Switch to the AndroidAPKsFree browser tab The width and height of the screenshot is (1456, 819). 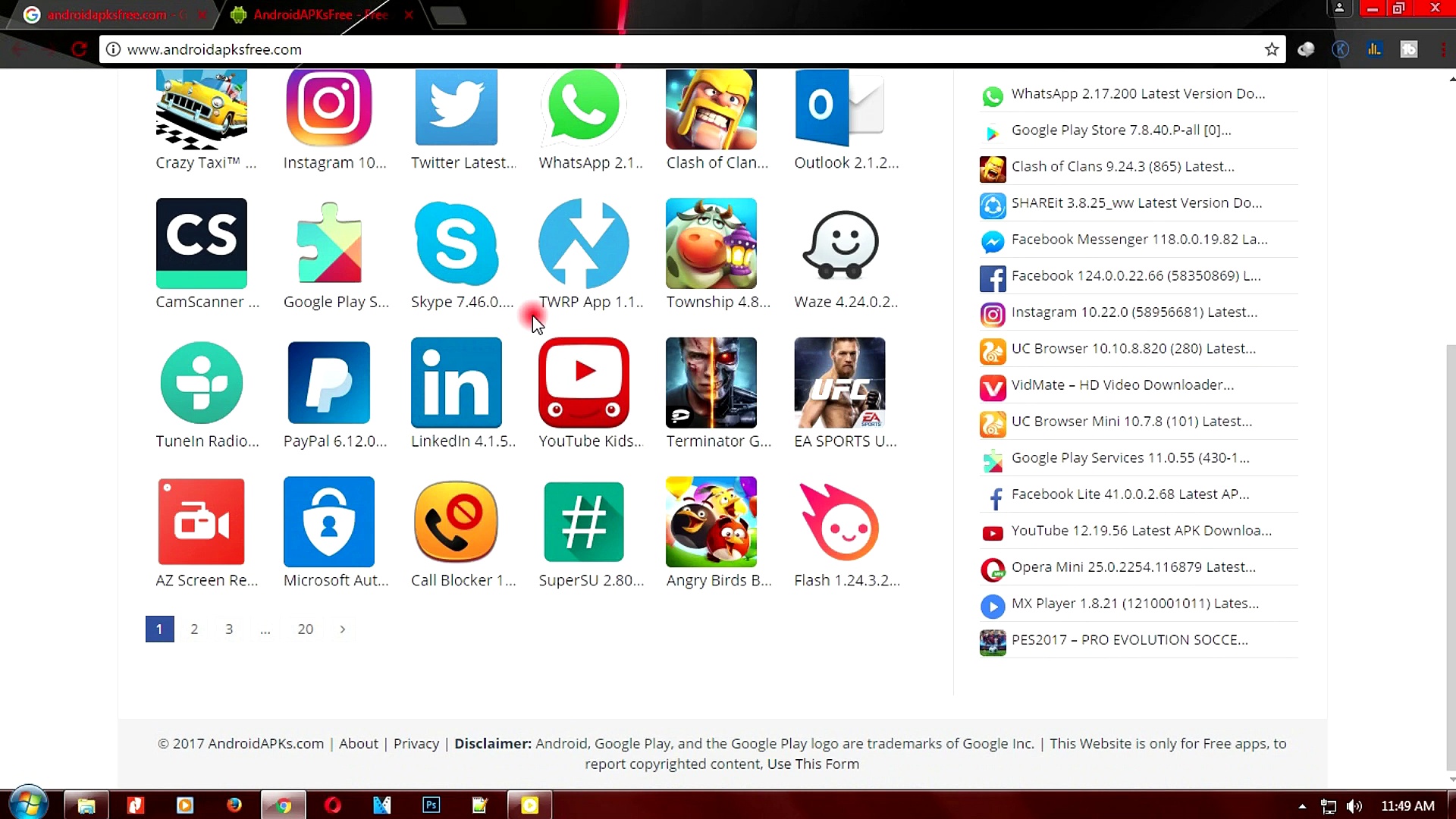pyautogui.click(x=318, y=14)
